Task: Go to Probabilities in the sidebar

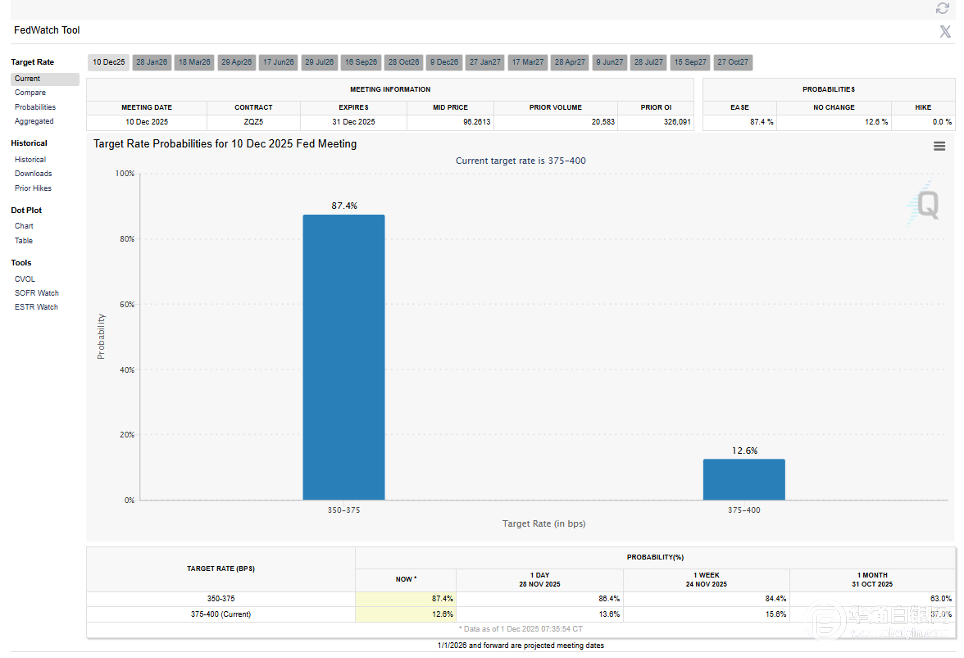Action: 35,107
